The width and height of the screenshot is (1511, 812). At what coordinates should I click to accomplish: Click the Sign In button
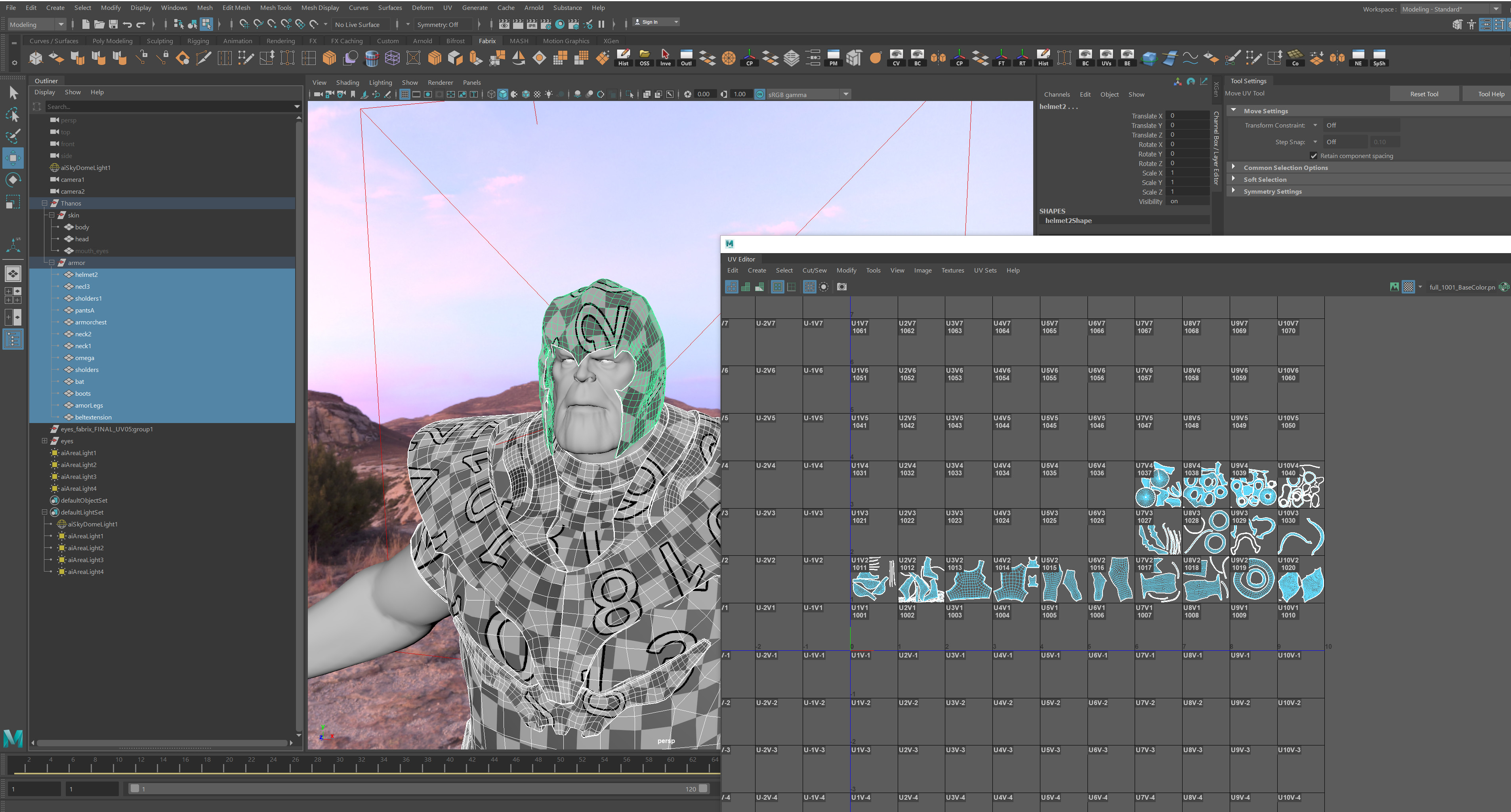click(656, 22)
